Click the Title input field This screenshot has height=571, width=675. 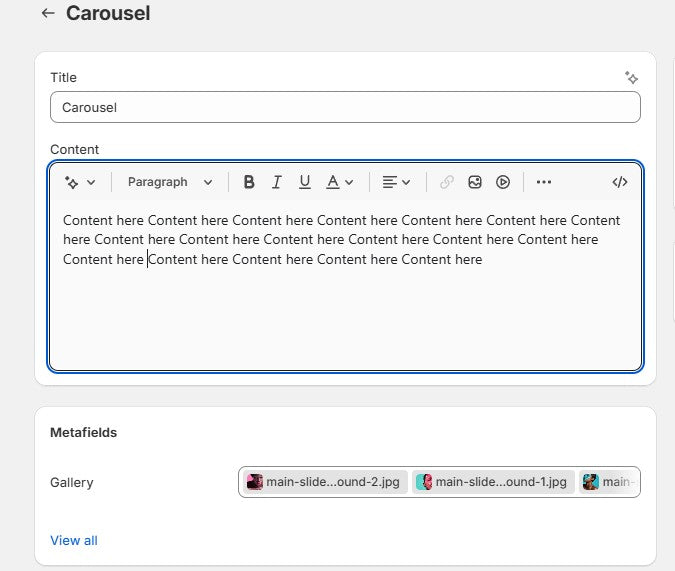[345, 107]
